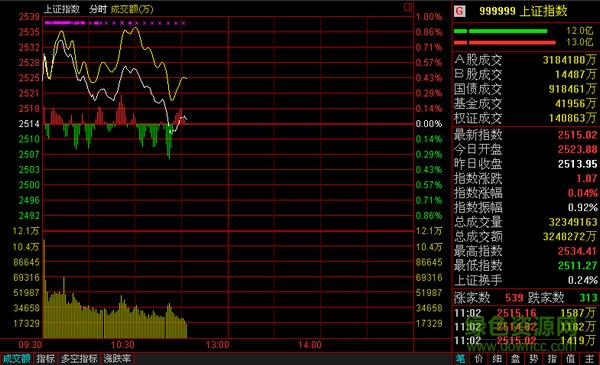Select the 笔 tab in right panel
Image resolution: width=600 pixels, height=365 pixels.
point(460,358)
